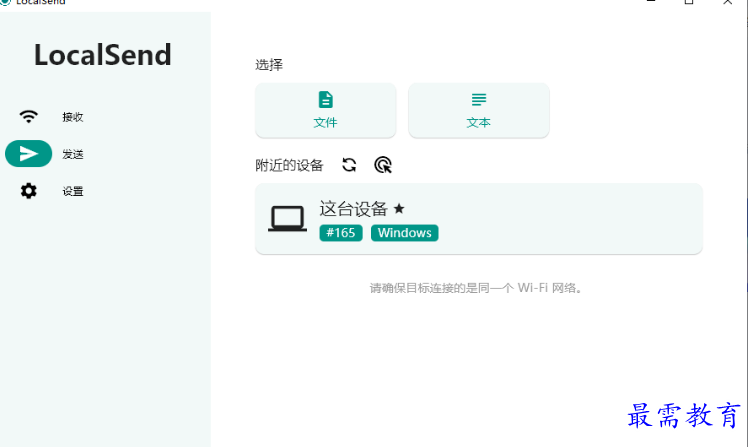Refresh the nearby devices list
The height and width of the screenshot is (447, 749).
(x=349, y=165)
